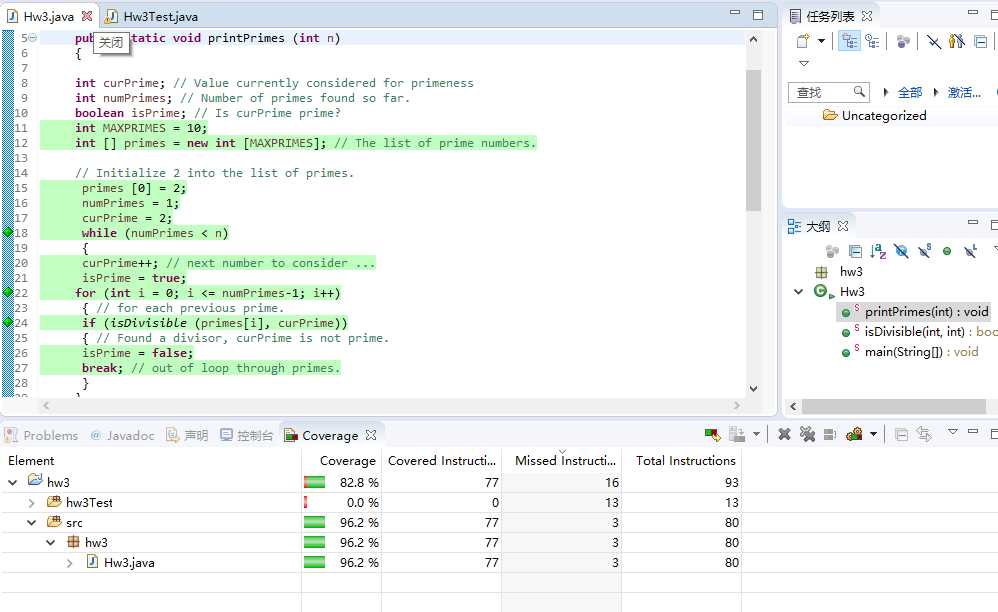
Task: Remove all coverage sessions
Action: (x=807, y=435)
